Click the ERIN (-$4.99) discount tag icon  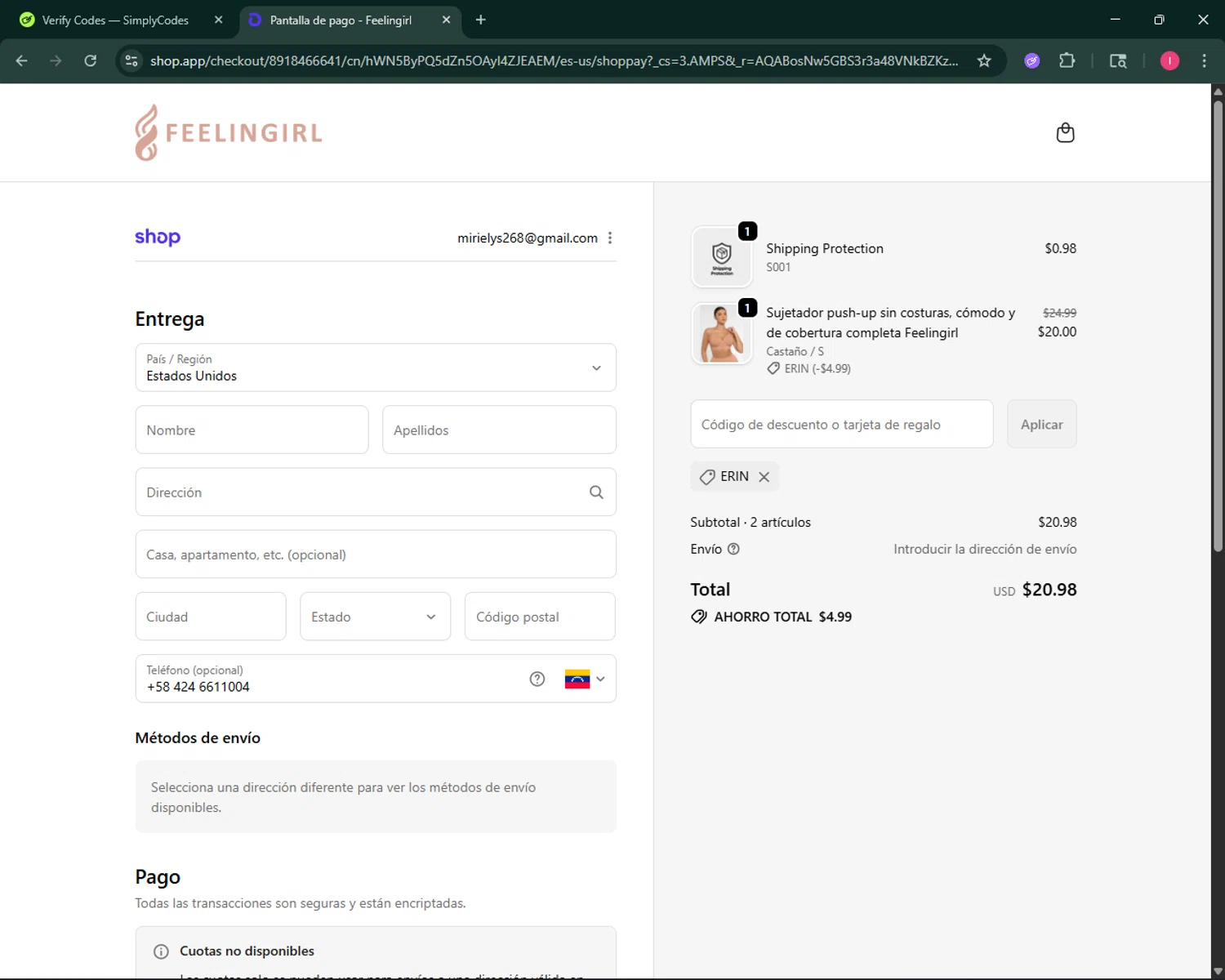(x=773, y=368)
